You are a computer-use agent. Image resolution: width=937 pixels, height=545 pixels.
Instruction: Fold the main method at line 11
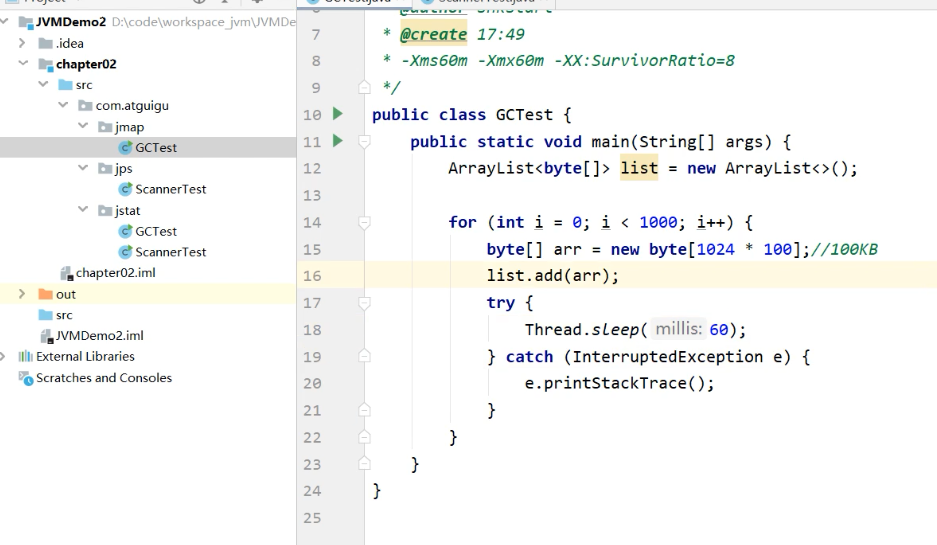point(364,141)
